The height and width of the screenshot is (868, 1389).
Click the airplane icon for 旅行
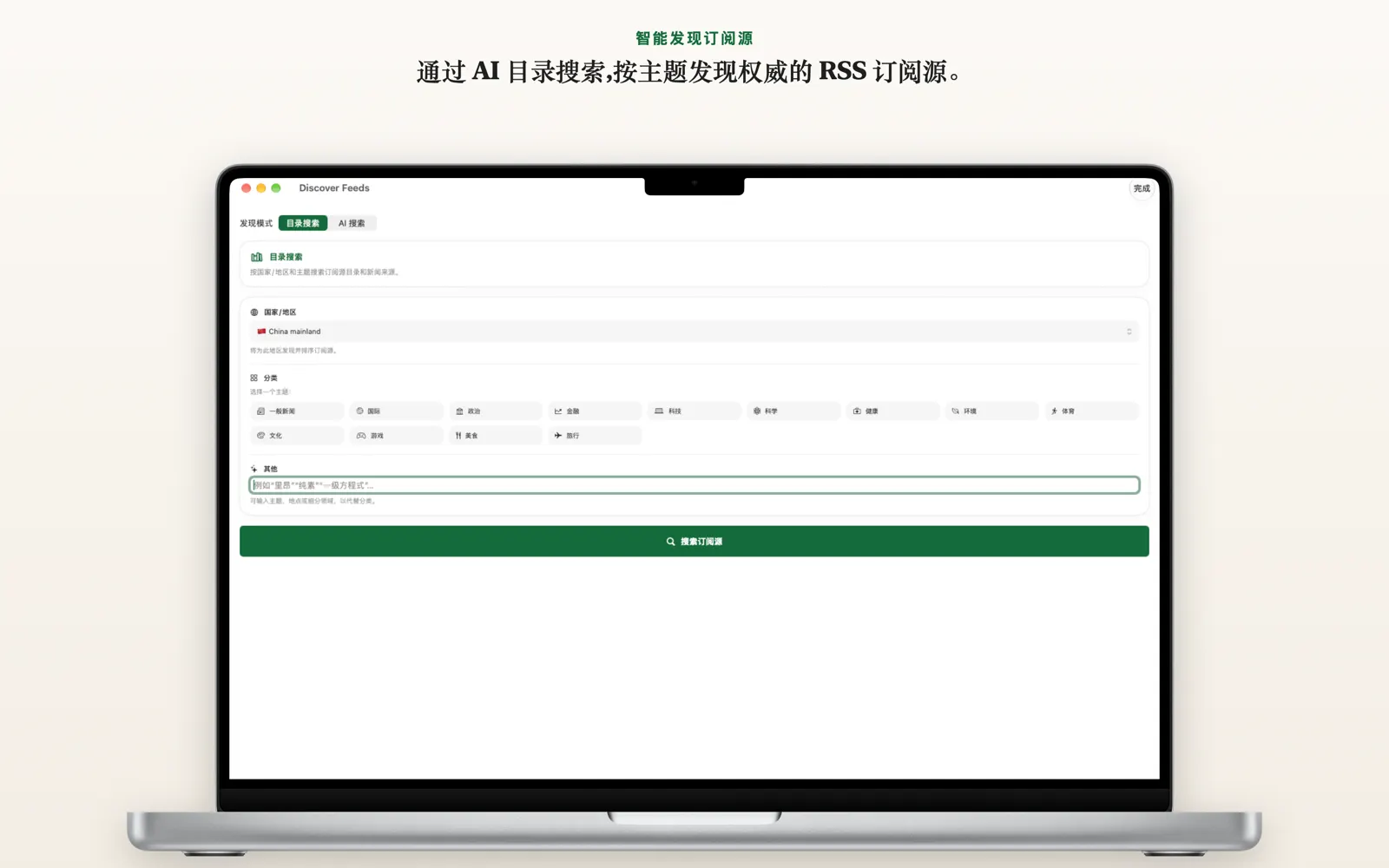pyautogui.click(x=558, y=436)
